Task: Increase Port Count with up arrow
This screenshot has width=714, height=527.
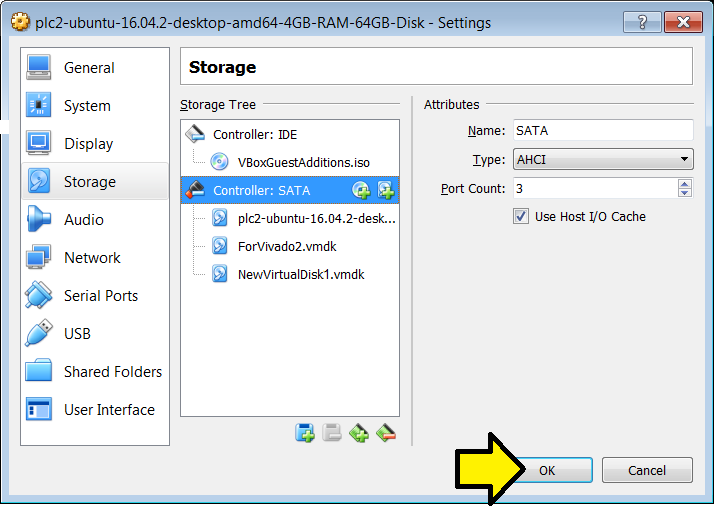Action: point(684,184)
